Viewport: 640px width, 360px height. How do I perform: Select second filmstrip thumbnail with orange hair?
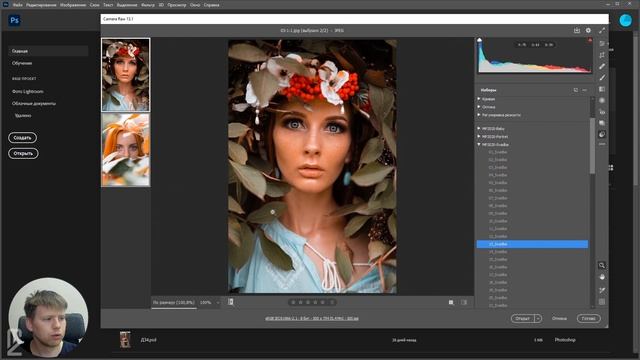click(x=126, y=150)
